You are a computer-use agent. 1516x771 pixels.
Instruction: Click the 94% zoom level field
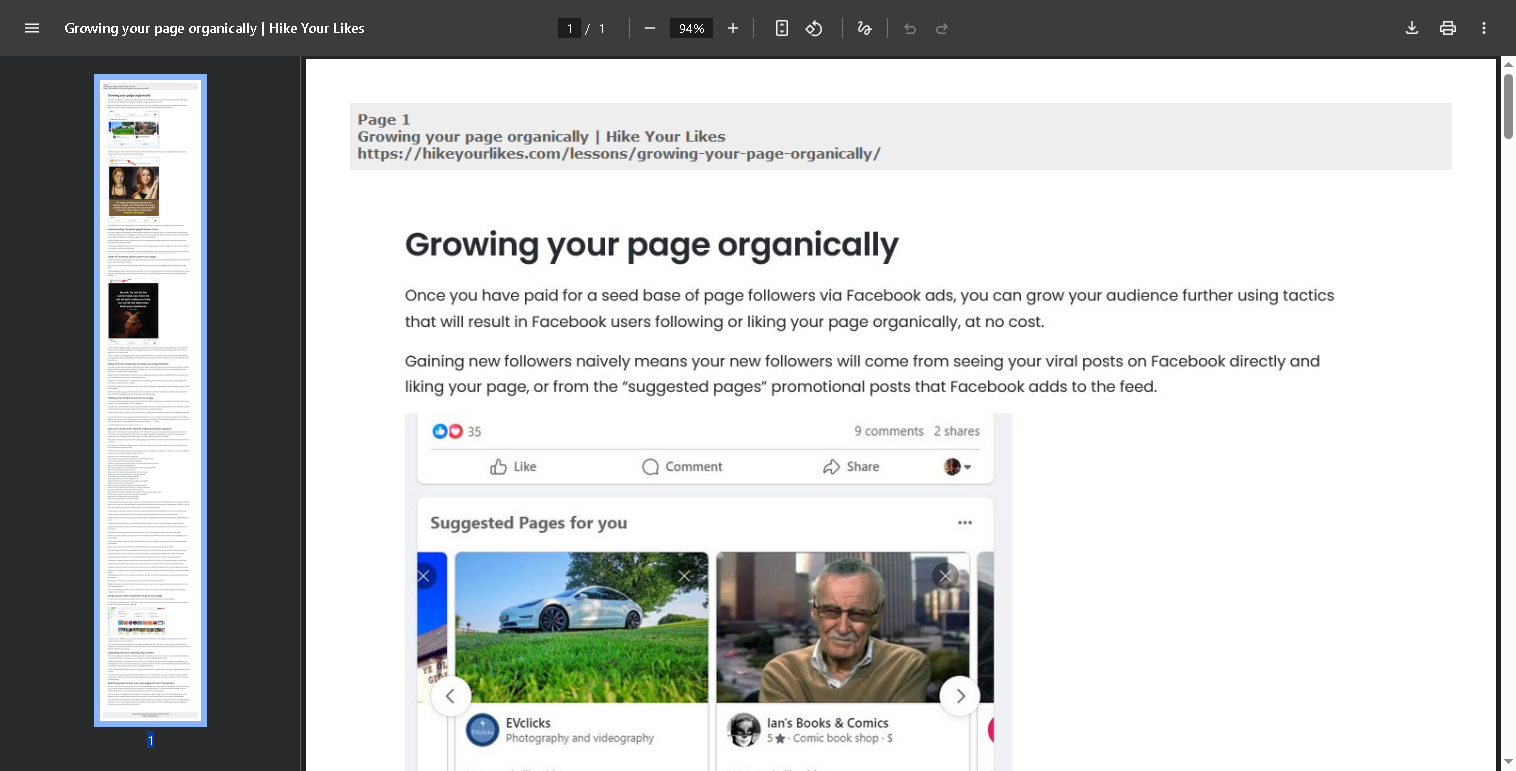pyautogui.click(x=691, y=28)
